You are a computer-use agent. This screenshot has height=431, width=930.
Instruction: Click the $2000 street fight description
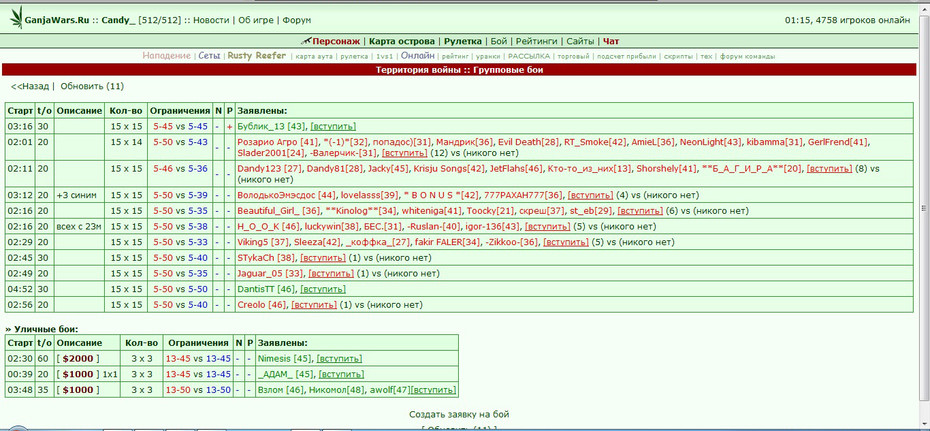78,359
